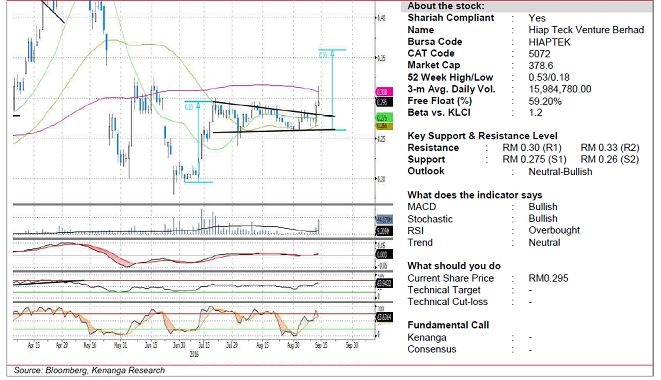The width and height of the screenshot is (661, 380).
Task: Click the 'May 31' date axis label
Action: pos(121,345)
